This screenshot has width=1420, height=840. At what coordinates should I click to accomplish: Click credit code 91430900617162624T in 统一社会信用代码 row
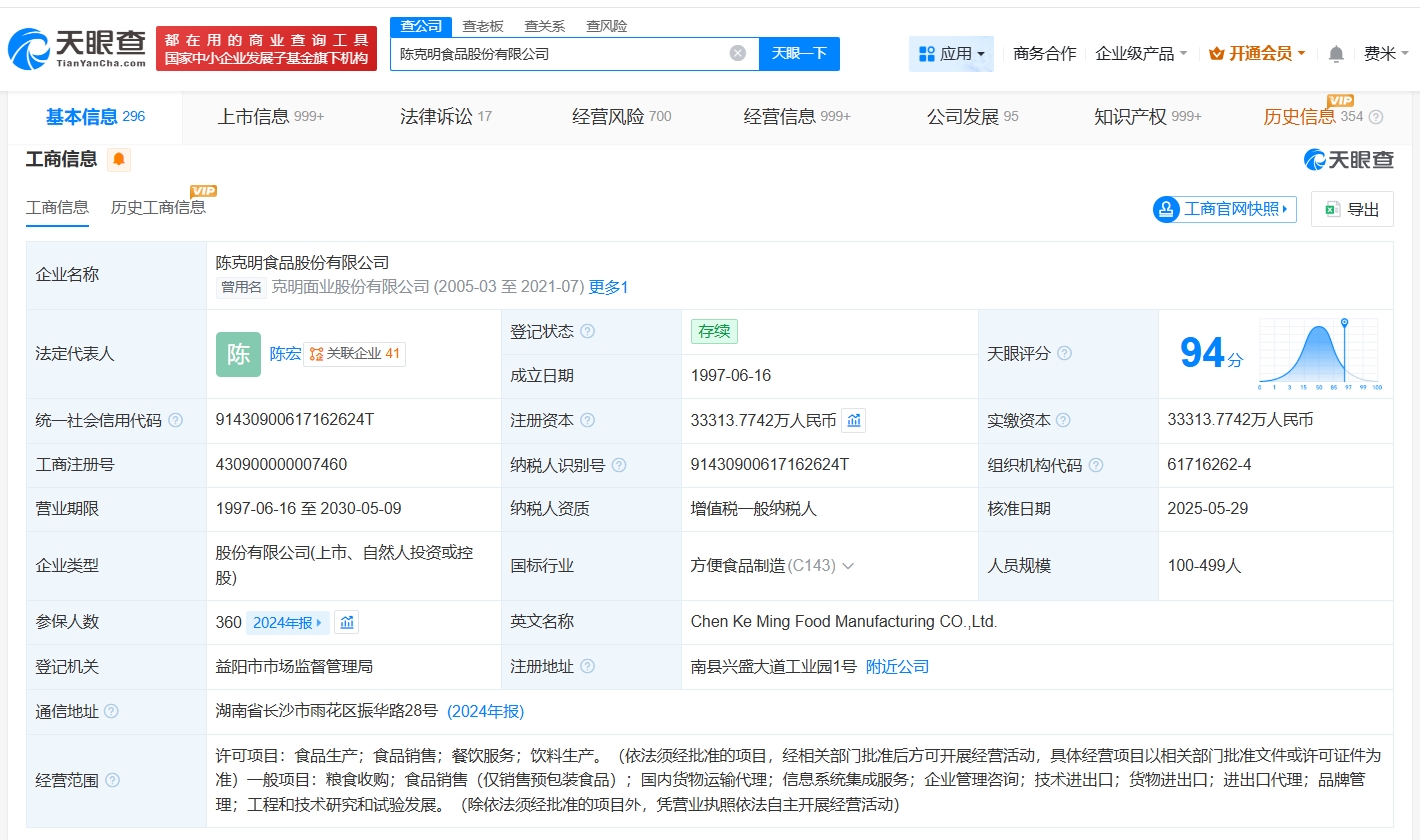[x=295, y=421]
